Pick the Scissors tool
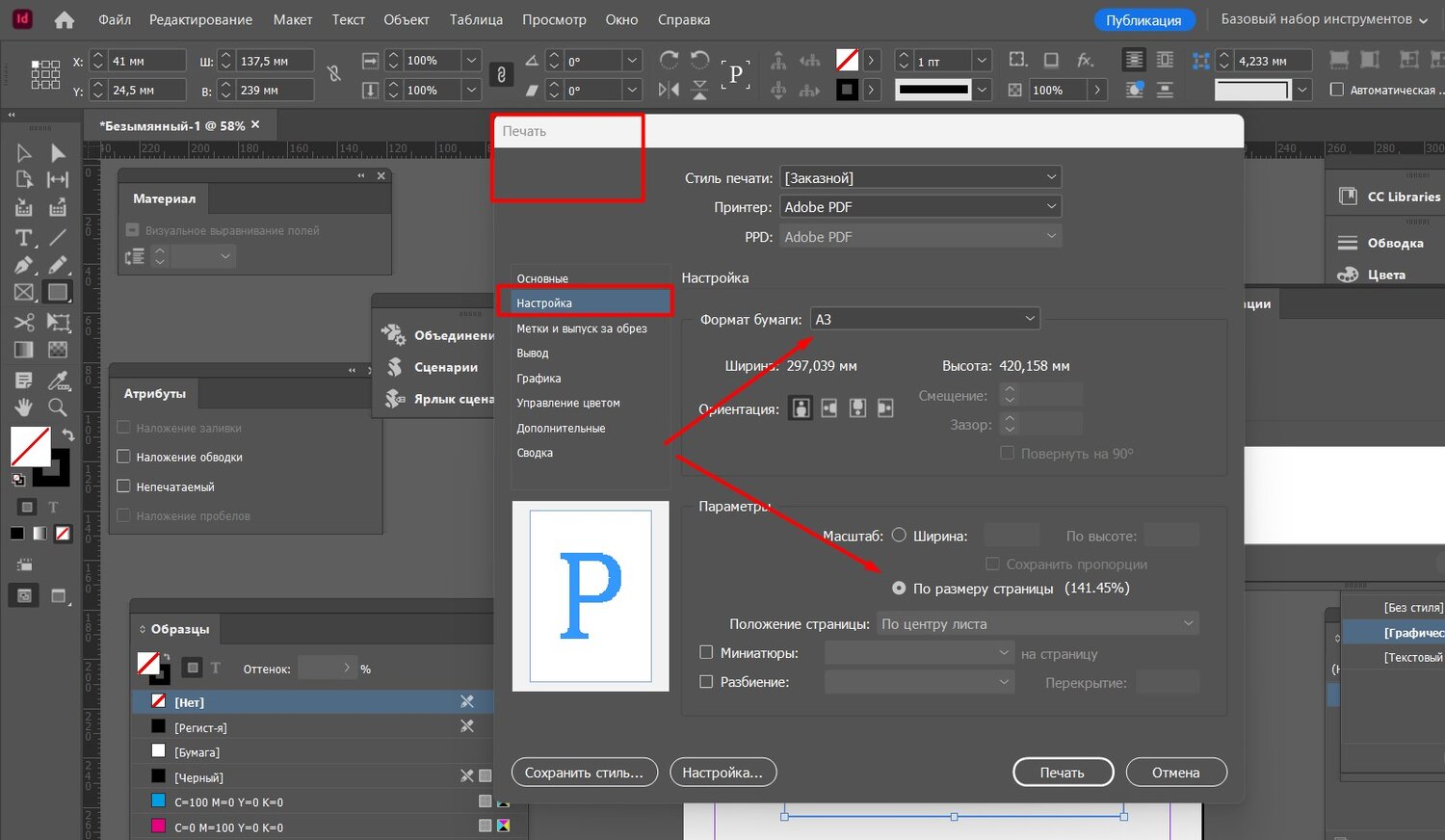Screen dimensions: 1445x840 click(x=24, y=322)
